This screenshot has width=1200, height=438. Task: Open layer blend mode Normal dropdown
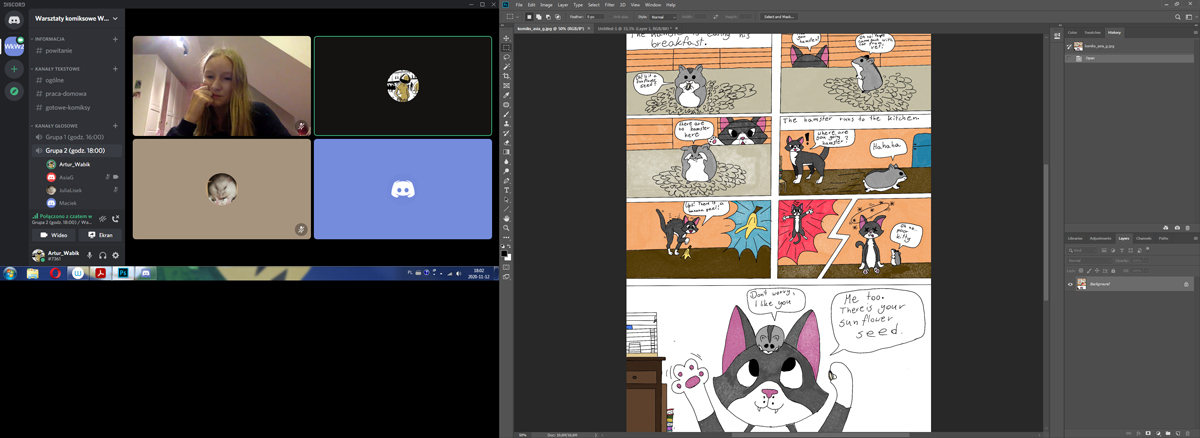1089,260
